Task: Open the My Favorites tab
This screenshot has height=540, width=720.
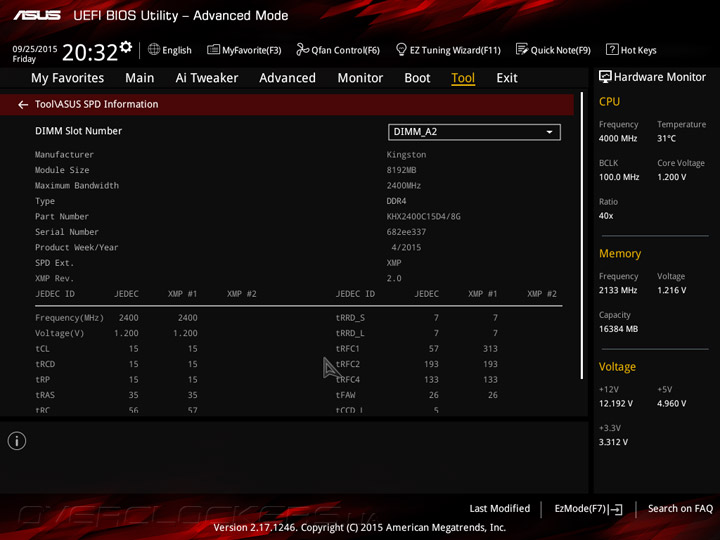Action: pos(68,78)
